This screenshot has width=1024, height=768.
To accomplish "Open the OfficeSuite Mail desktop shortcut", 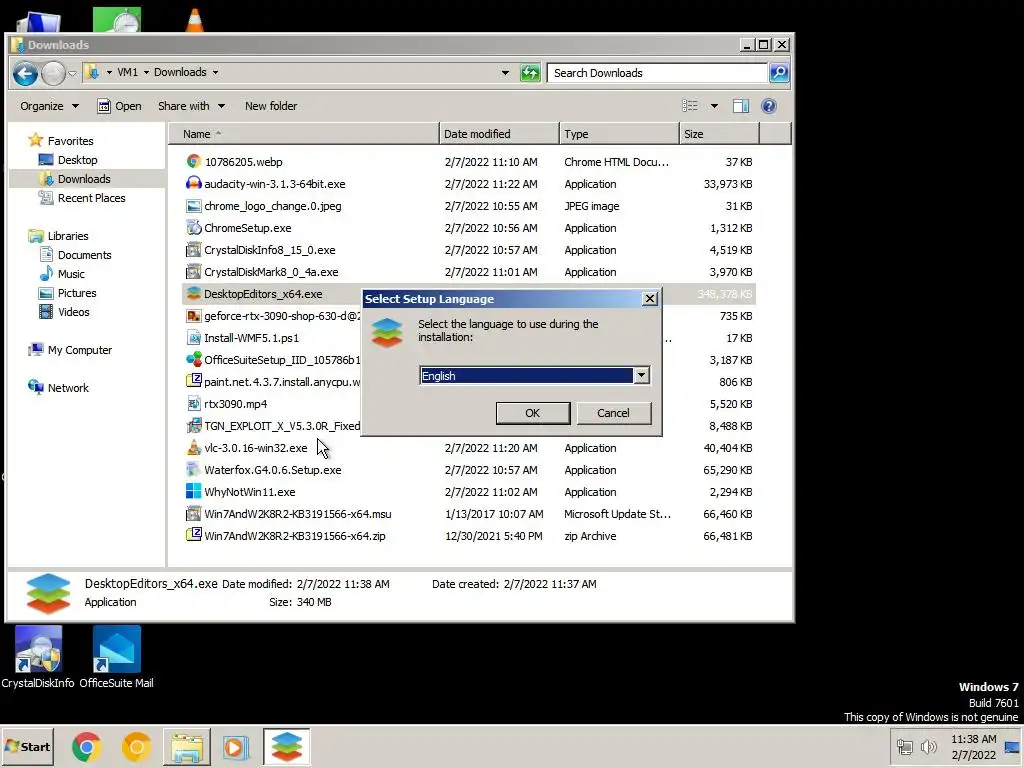I will tap(116, 657).
